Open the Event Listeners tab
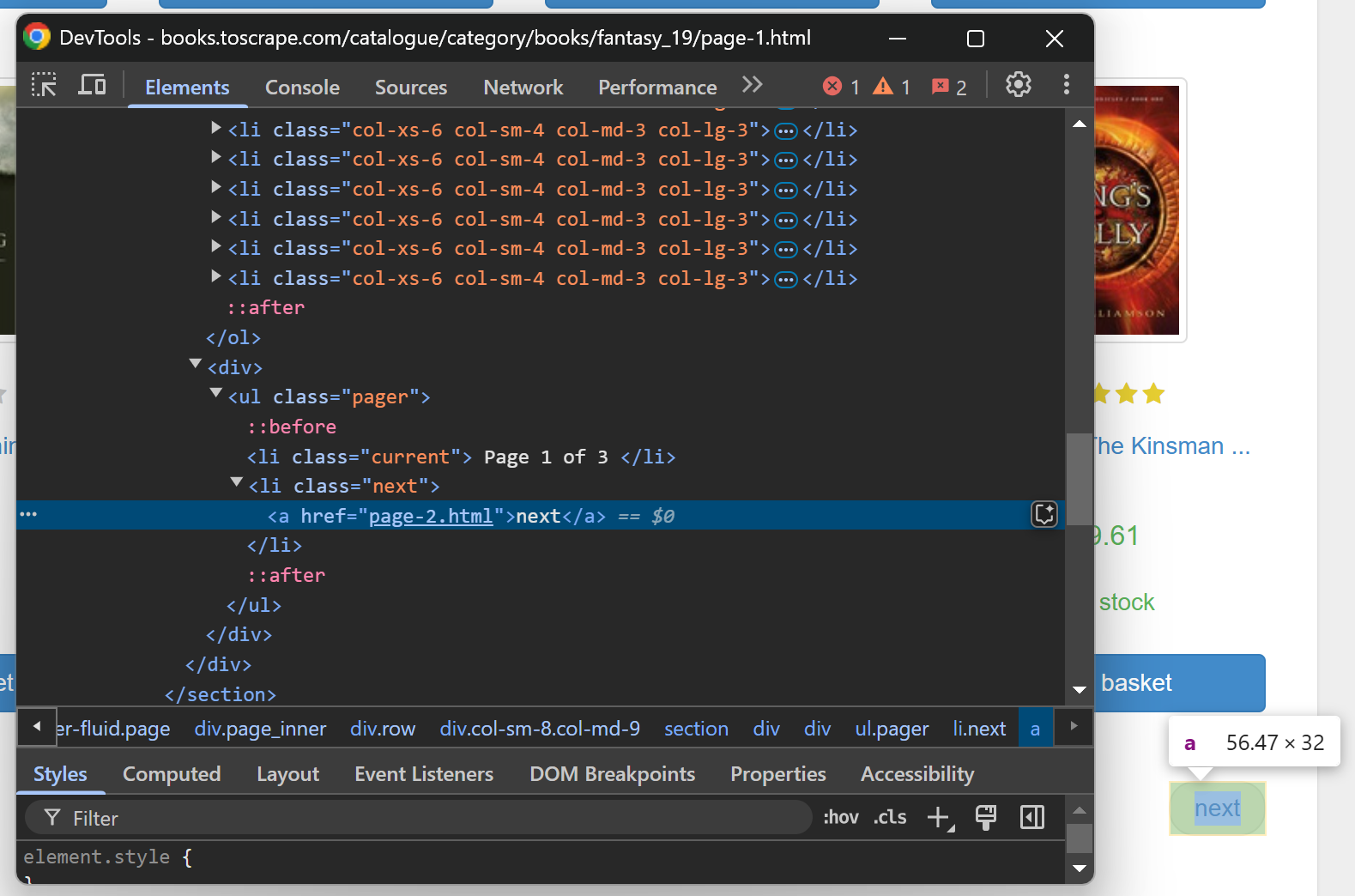 424,774
